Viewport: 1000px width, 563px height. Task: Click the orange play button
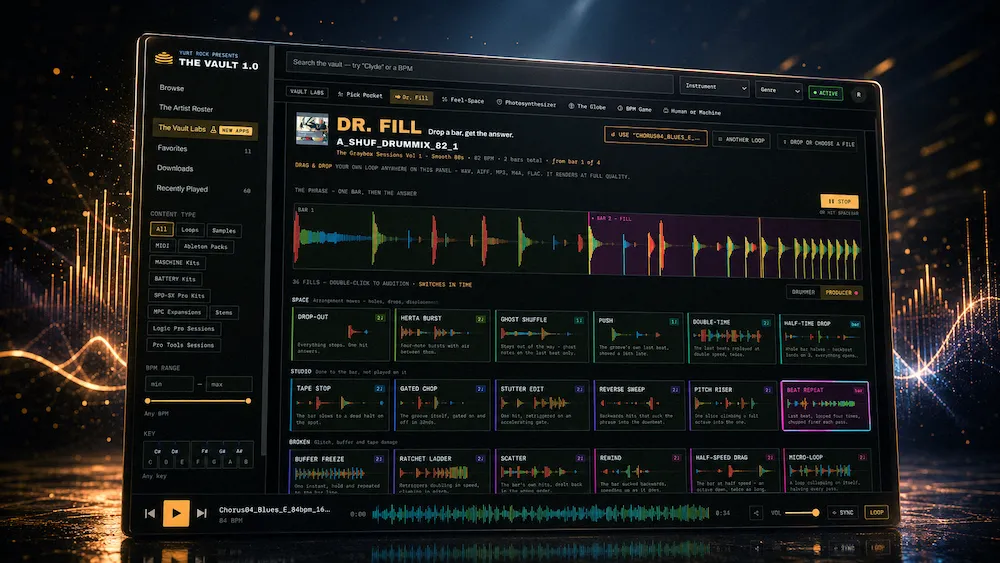(x=176, y=513)
